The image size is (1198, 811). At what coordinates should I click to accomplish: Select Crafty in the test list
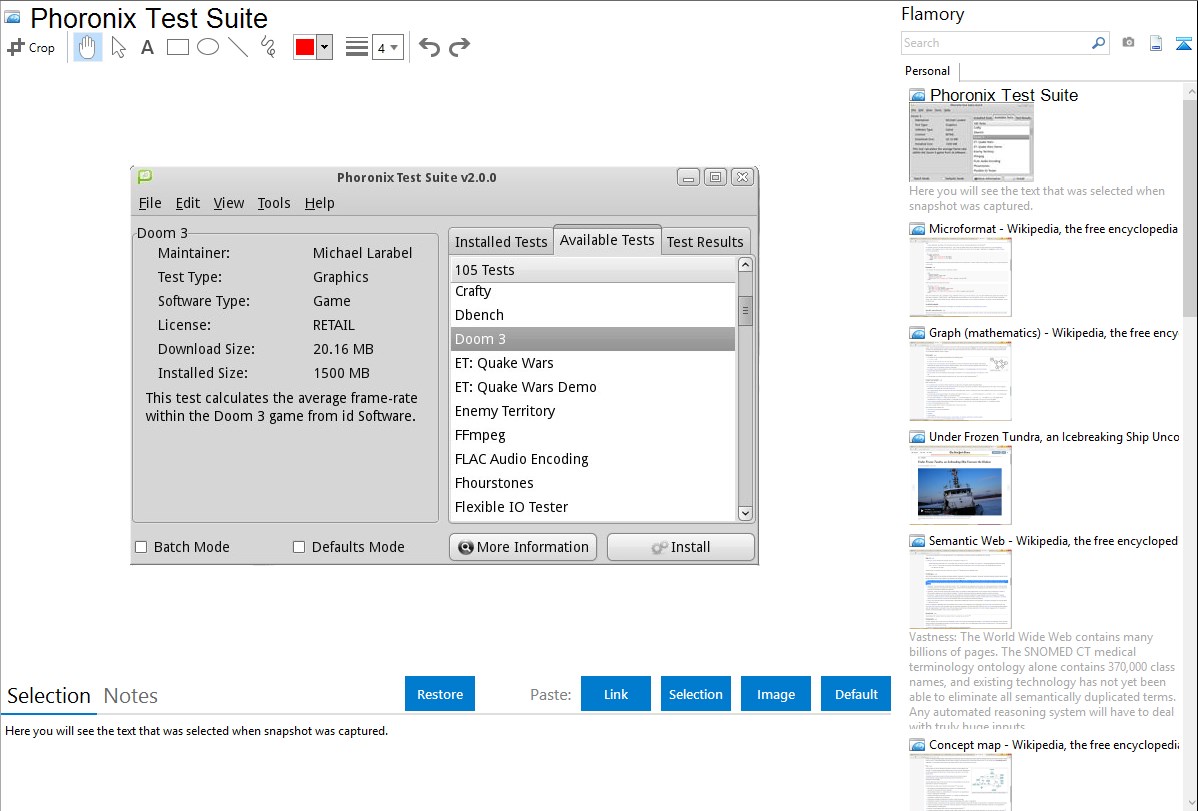pos(593,291)
